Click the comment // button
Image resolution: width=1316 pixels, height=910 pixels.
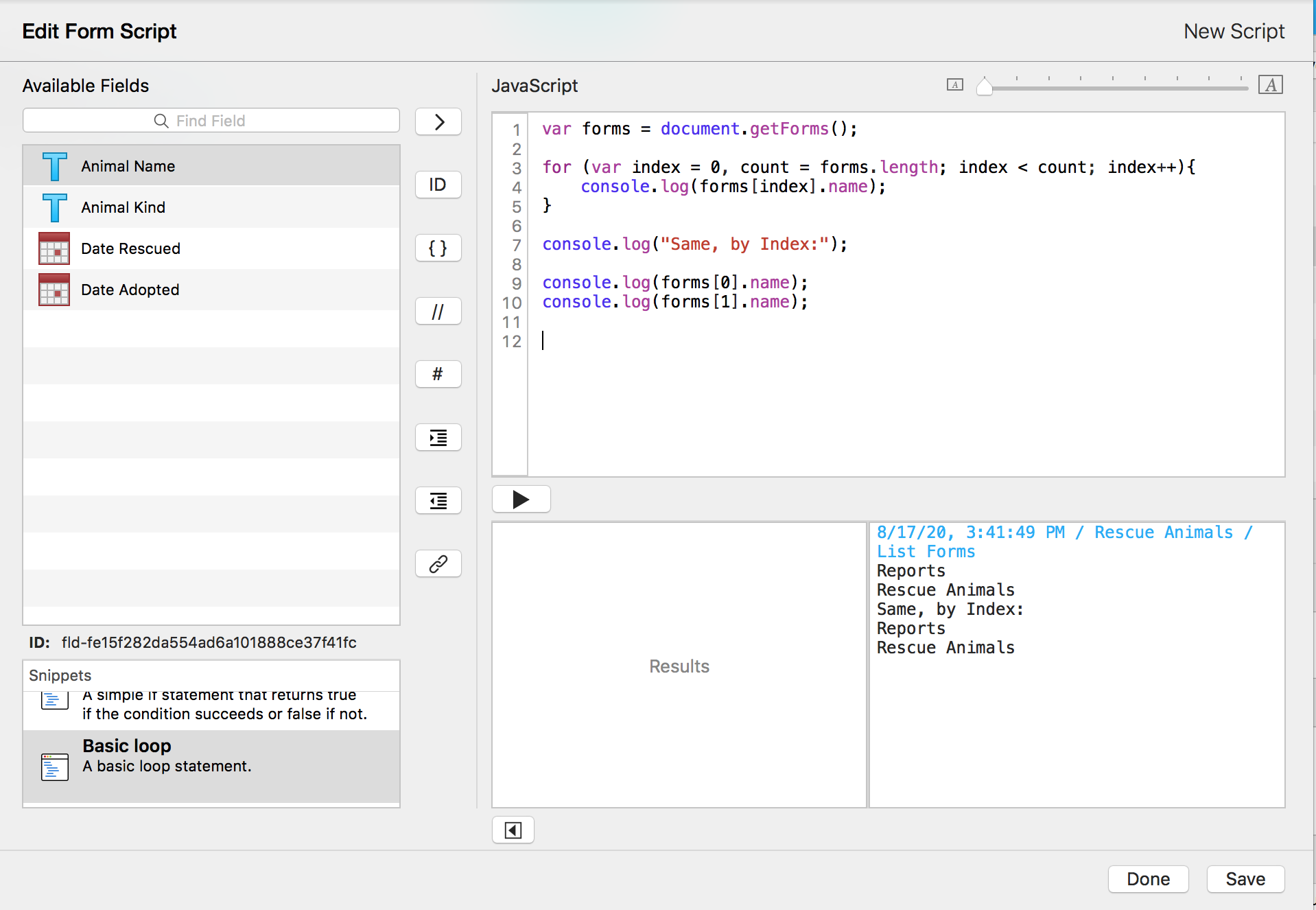(438, 312)
